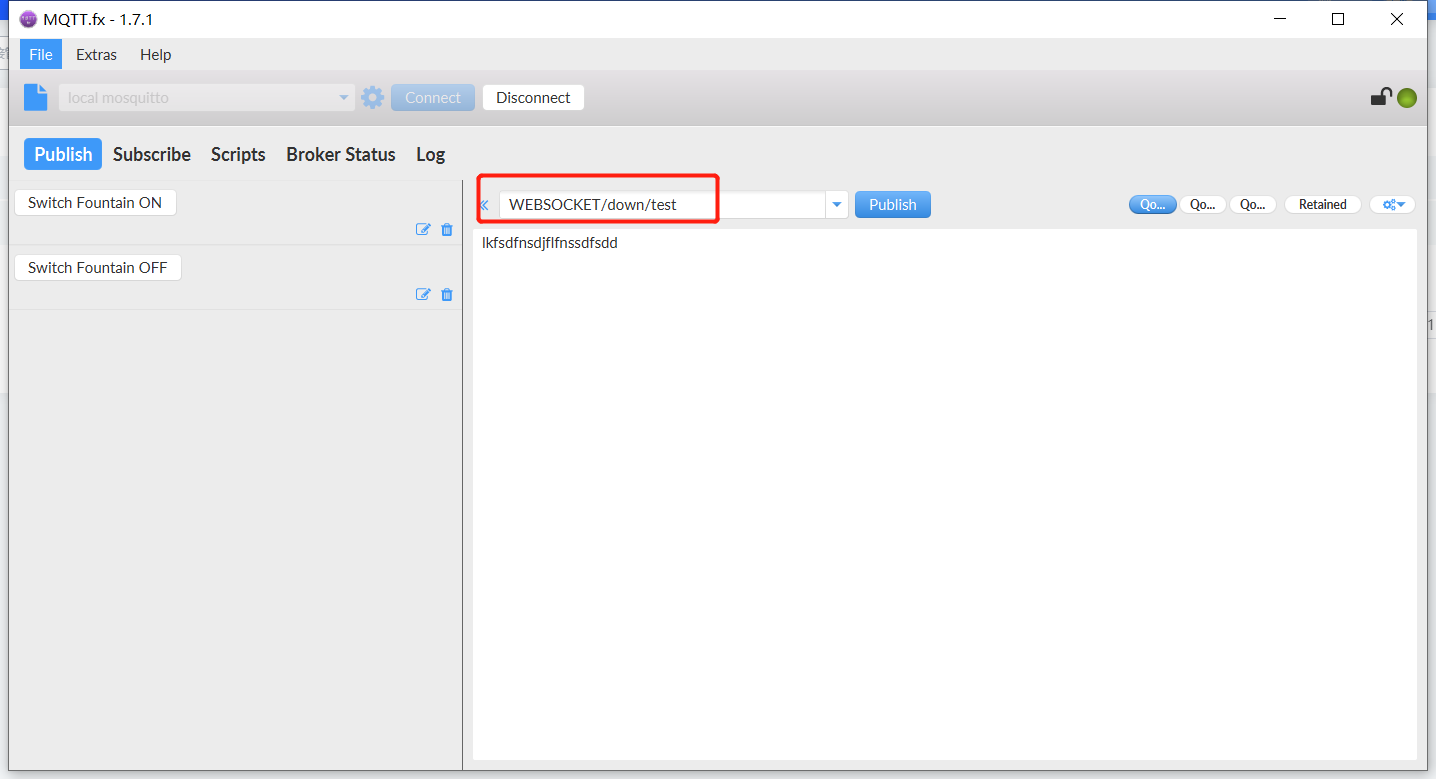Edit the Switch Fountain OFF script
The image size is (1436, 779).
pos(423,294)
